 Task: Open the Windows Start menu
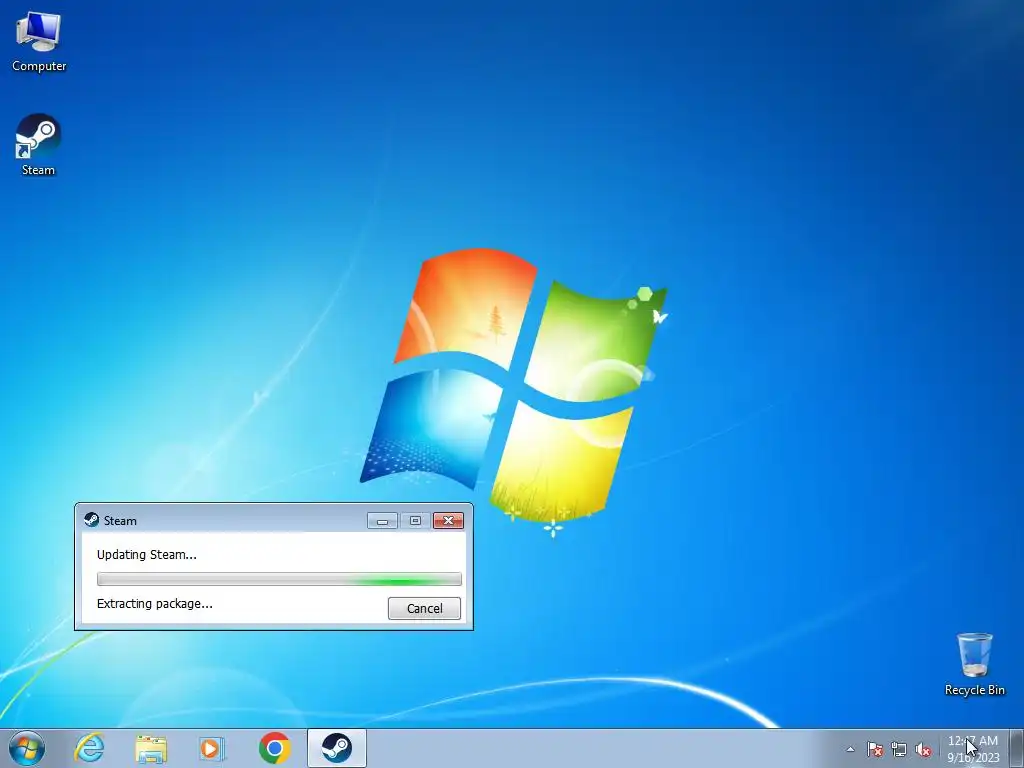27,748
